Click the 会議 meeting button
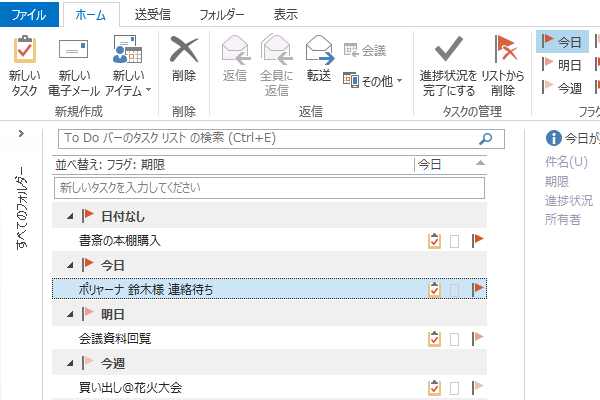The image size is (600, 400). pyautogui.click(x=365, y=50)
